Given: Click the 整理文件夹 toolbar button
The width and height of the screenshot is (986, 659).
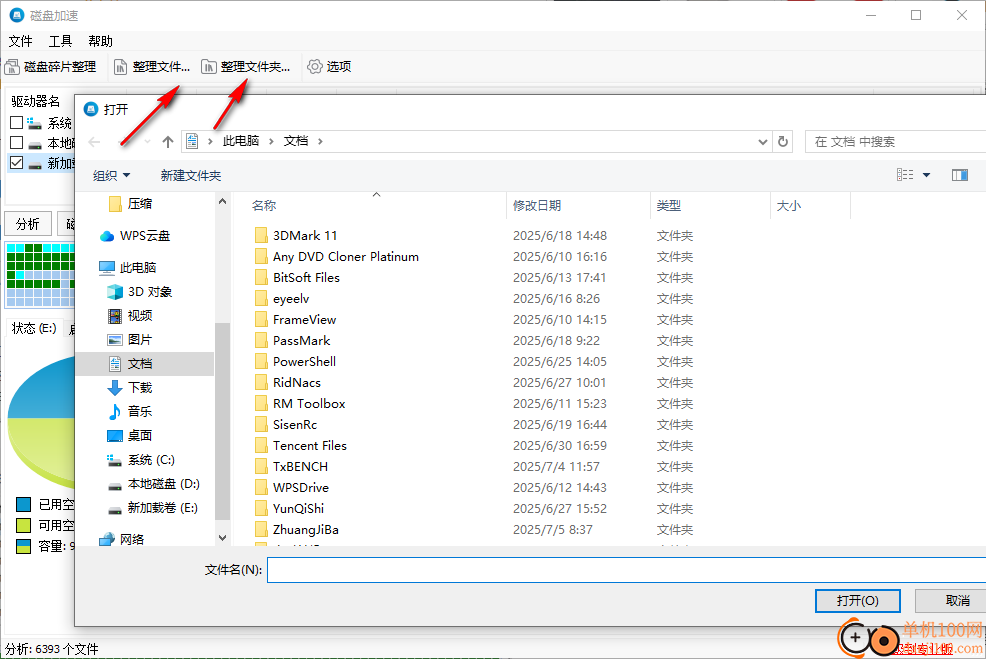Looking at the screenshot, I should (246, 67).
